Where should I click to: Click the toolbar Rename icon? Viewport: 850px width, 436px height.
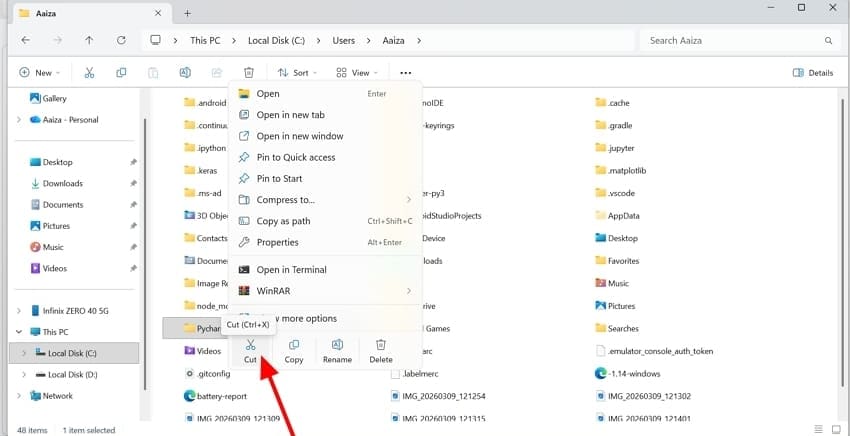[x=185, y=73]
